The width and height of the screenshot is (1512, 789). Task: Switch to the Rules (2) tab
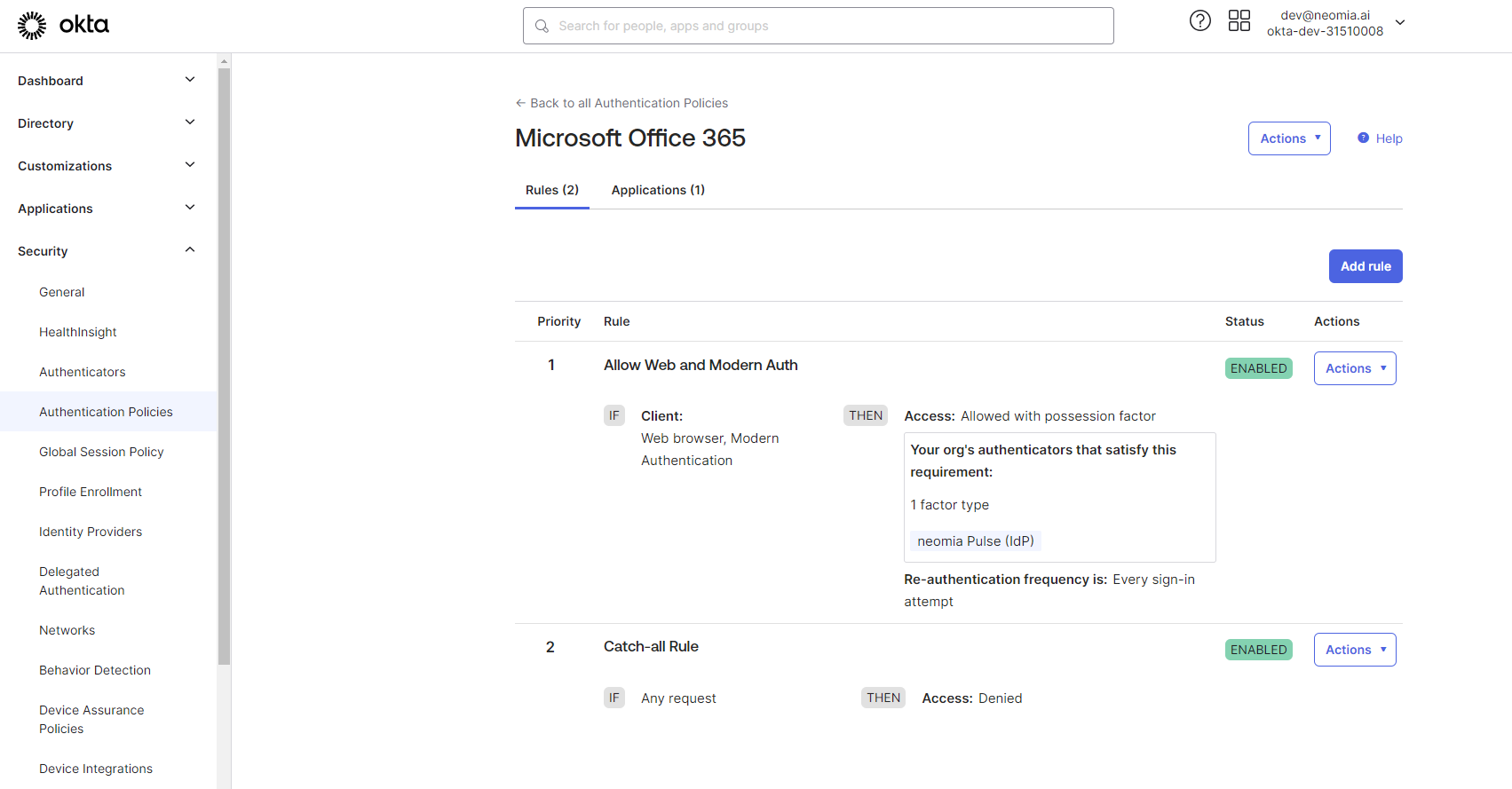[552, 190]
